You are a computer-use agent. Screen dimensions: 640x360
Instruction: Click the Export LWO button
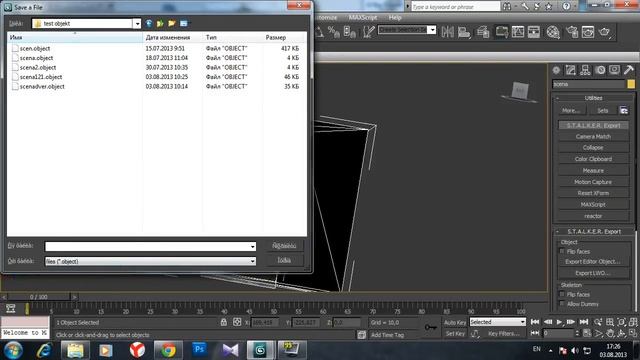tap(593, 273)
